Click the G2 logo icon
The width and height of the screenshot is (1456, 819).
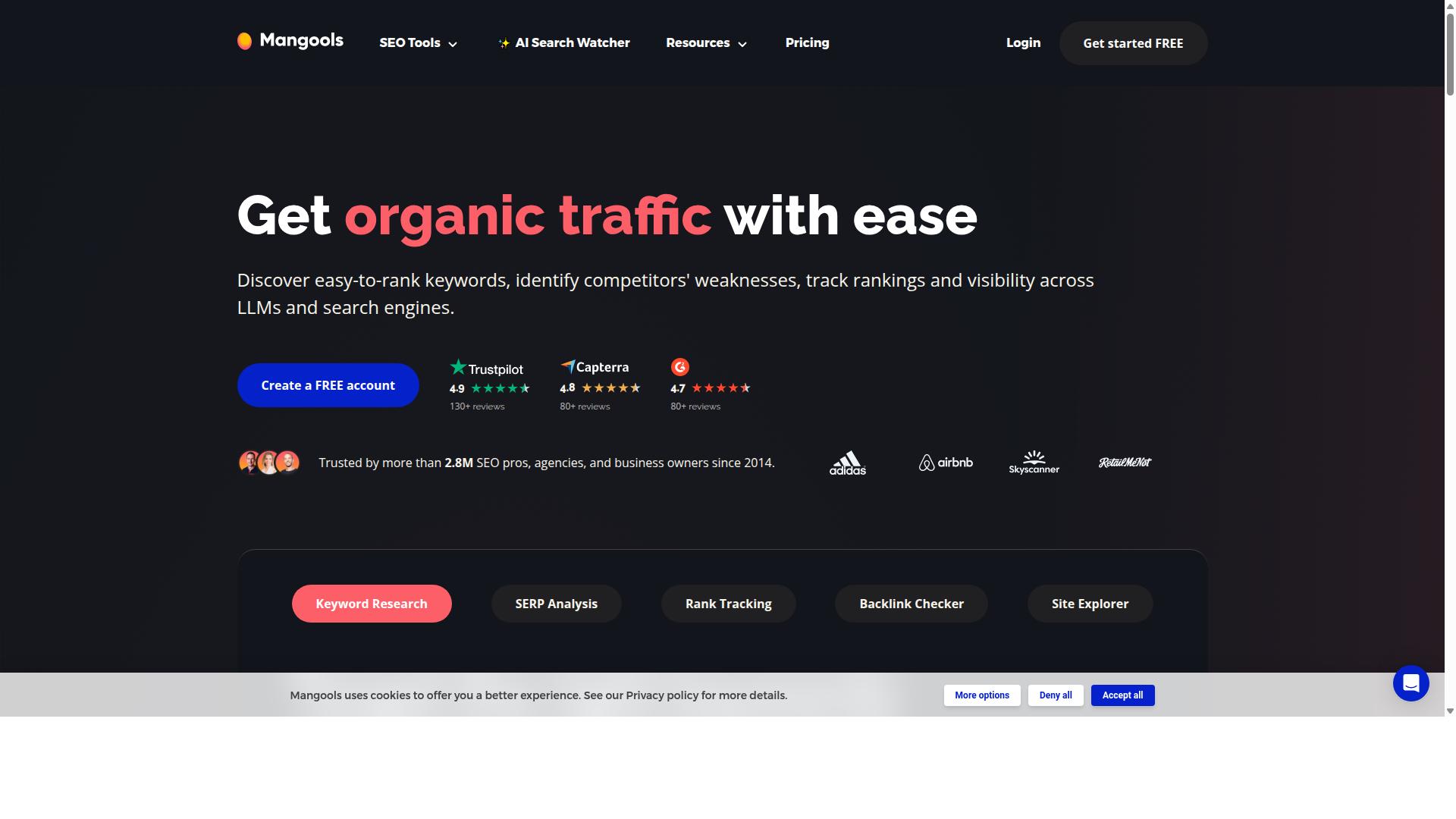coord(680,367)
